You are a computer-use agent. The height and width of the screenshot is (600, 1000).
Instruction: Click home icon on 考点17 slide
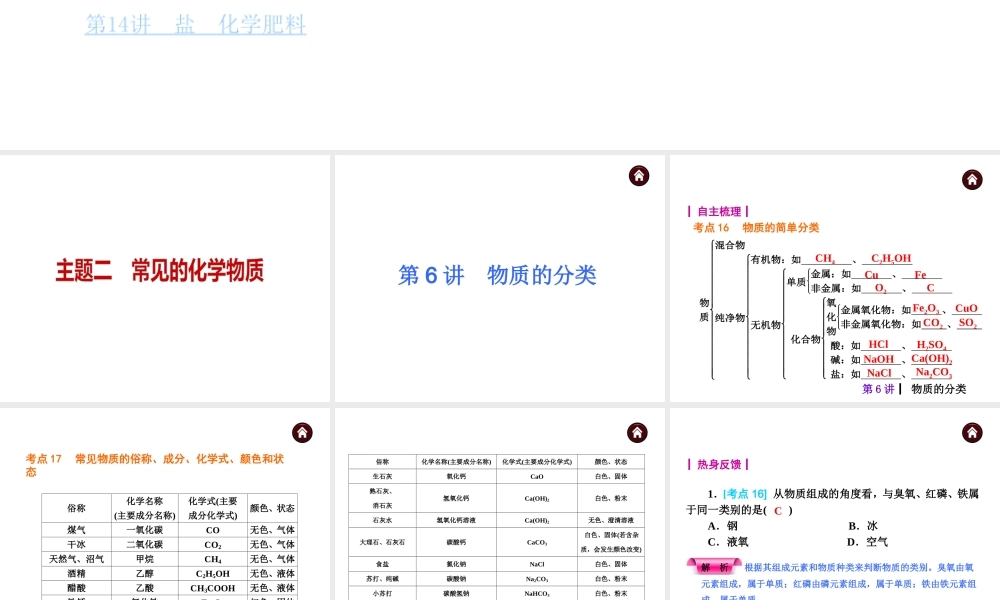(x=302, y=433)
